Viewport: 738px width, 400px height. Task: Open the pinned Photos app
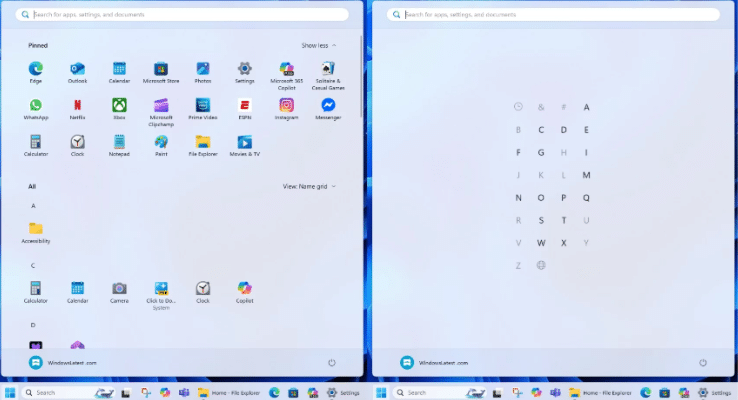click(x=203, y=72)
